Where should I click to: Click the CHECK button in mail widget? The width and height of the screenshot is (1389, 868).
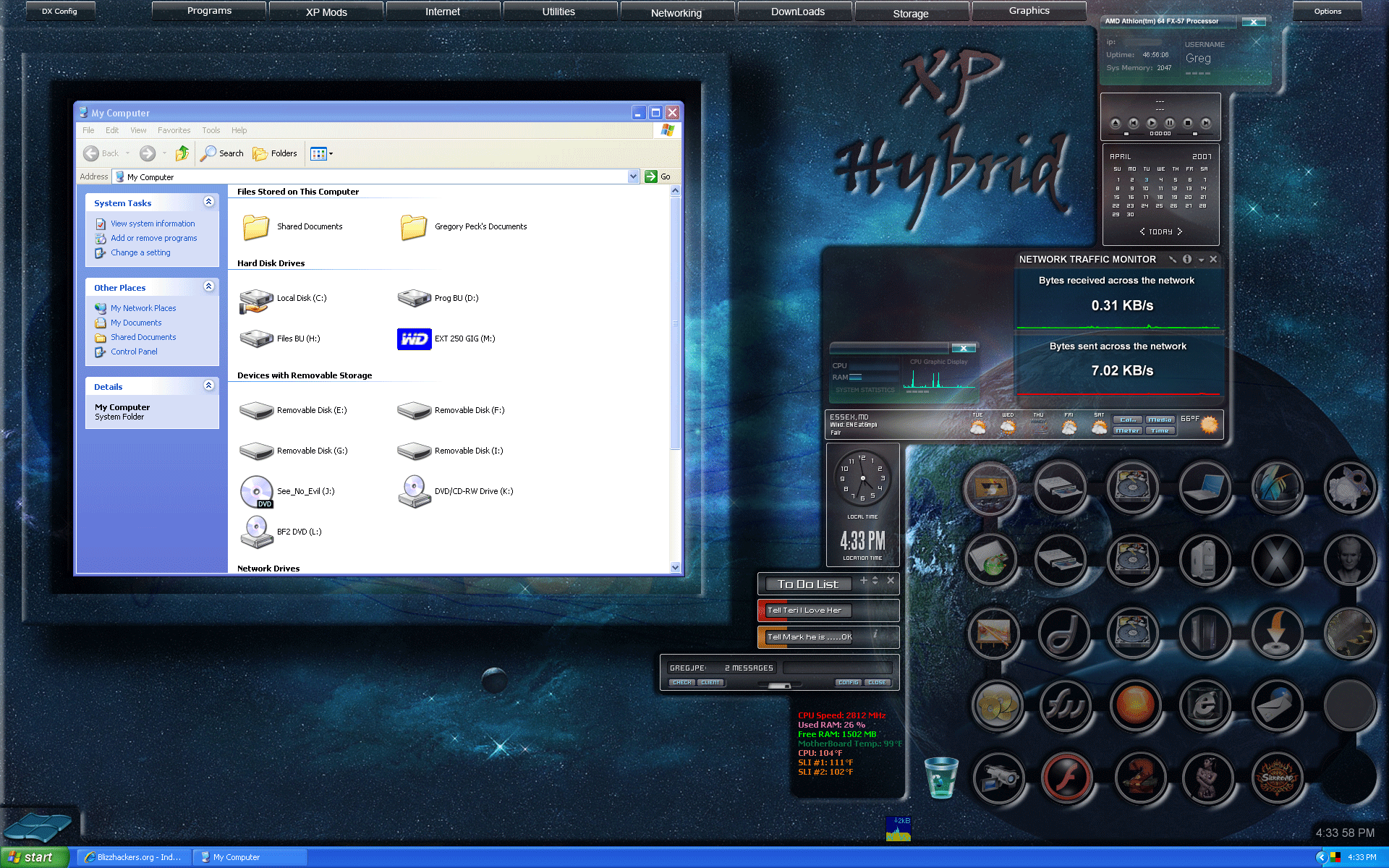tap(682, 682)
